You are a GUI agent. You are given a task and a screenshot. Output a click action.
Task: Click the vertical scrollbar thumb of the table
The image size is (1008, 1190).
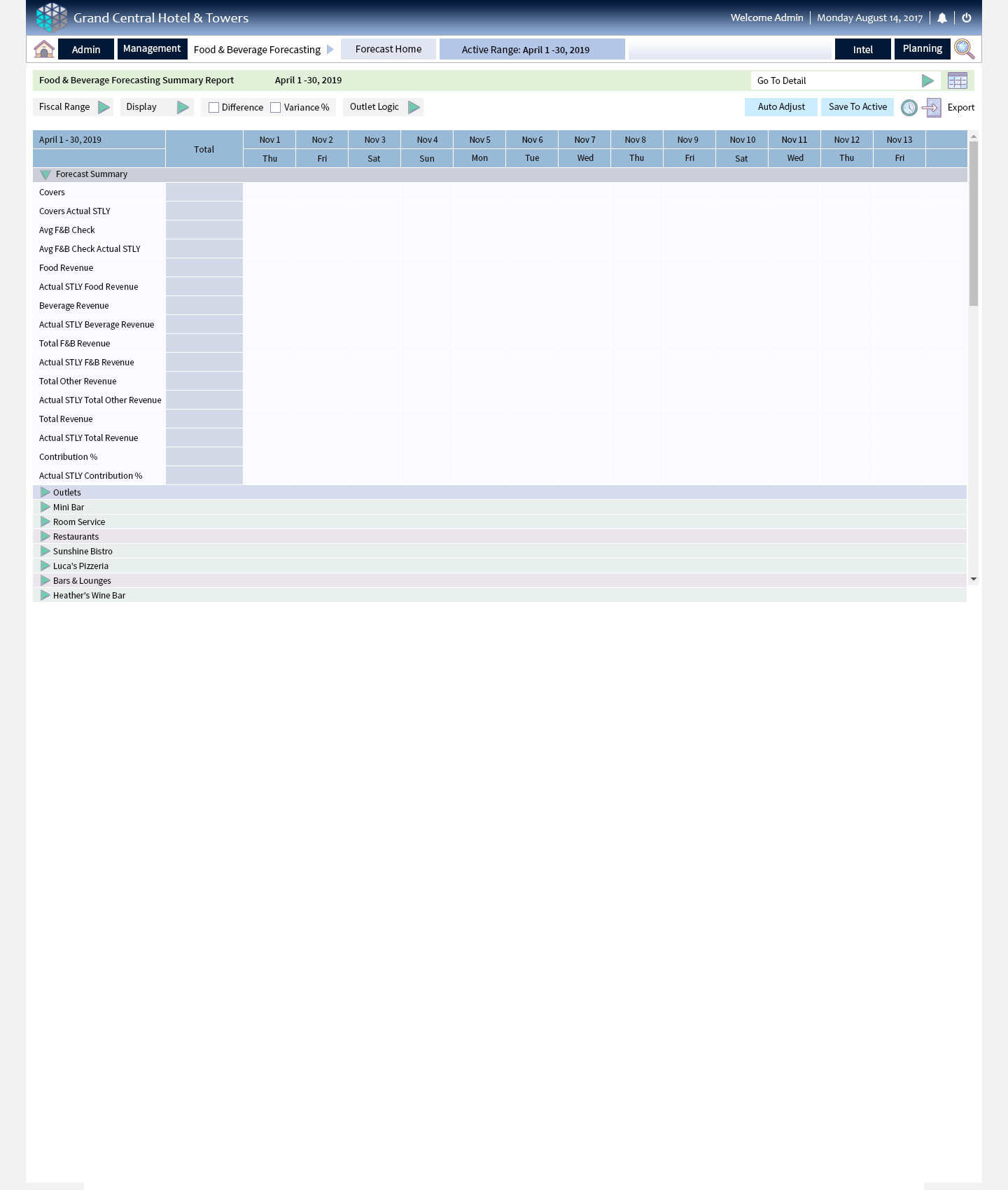pos(973,223)
